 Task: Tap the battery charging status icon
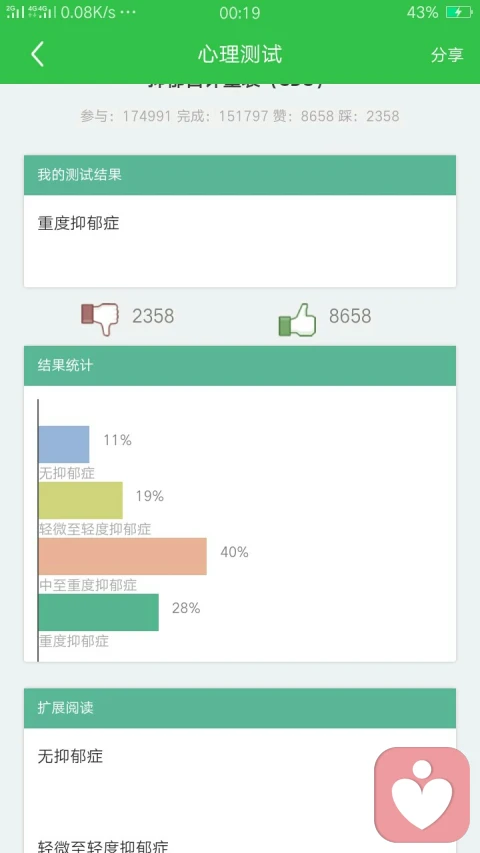[x=459, y=12]
